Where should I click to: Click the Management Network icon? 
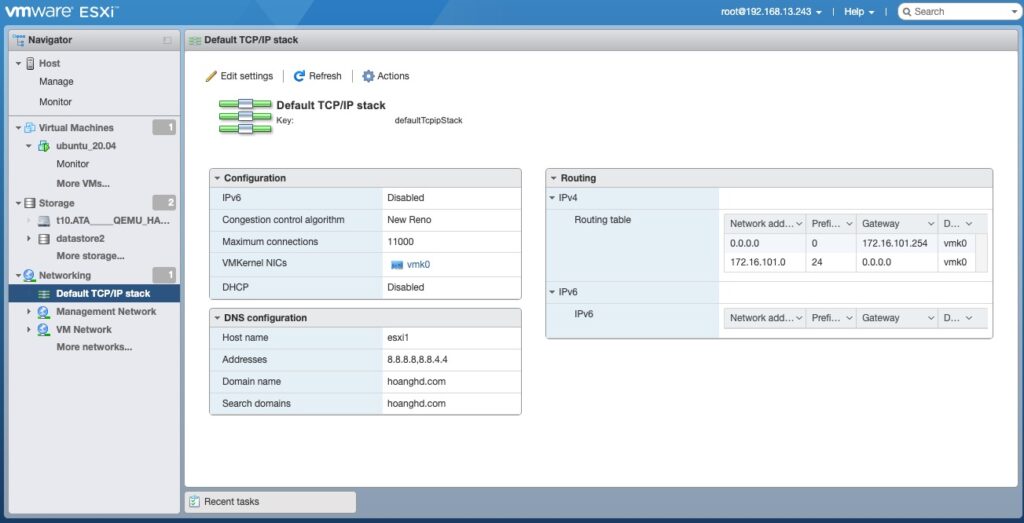[44, 312]
